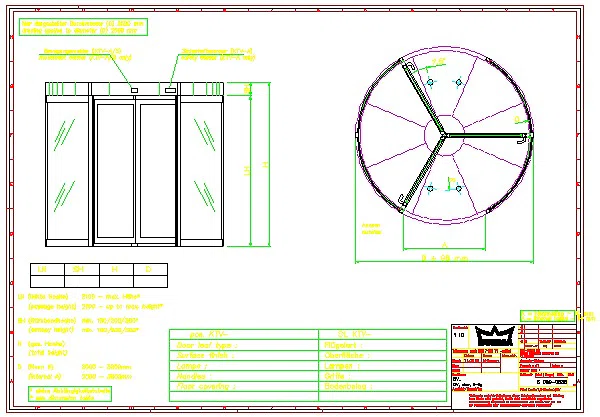The image size is (600, 417).
Task: Click the "Handles :" row label
Action: point(194,376)
